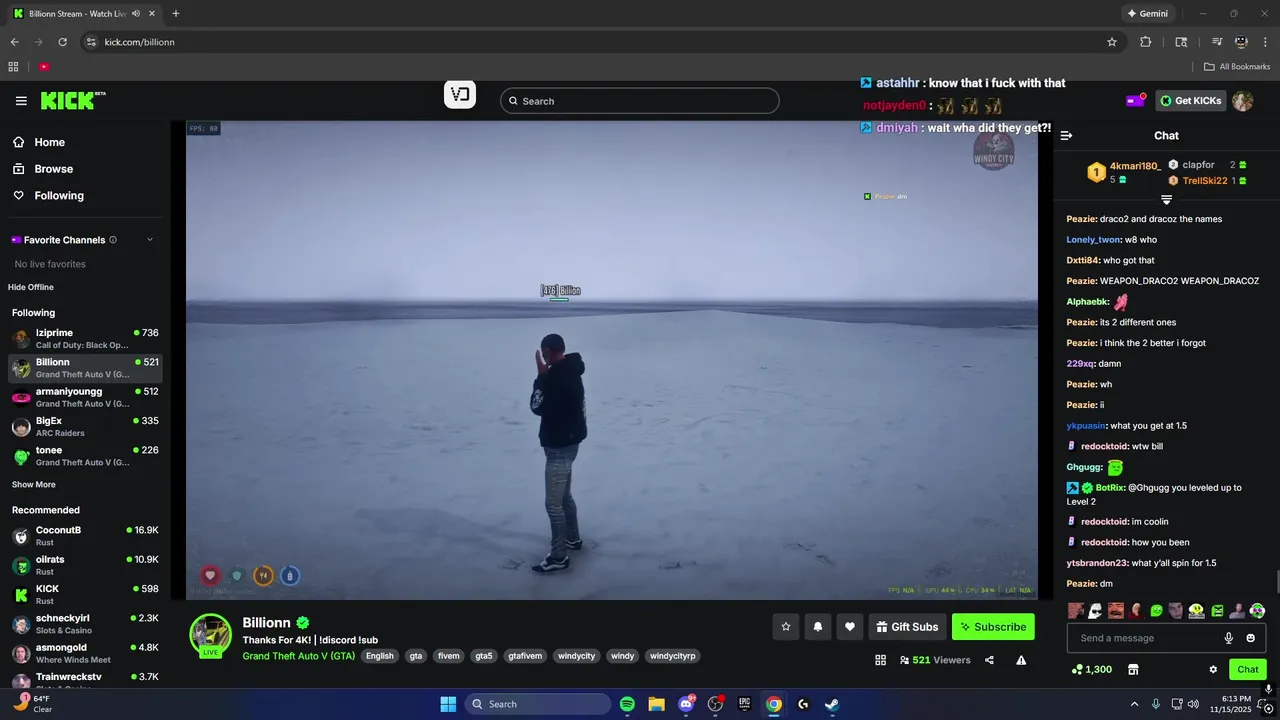The width and height of the screenshot is (1280, 720).
Task: Open the grid multi-view icon near viewers
Action: (881, 660)
